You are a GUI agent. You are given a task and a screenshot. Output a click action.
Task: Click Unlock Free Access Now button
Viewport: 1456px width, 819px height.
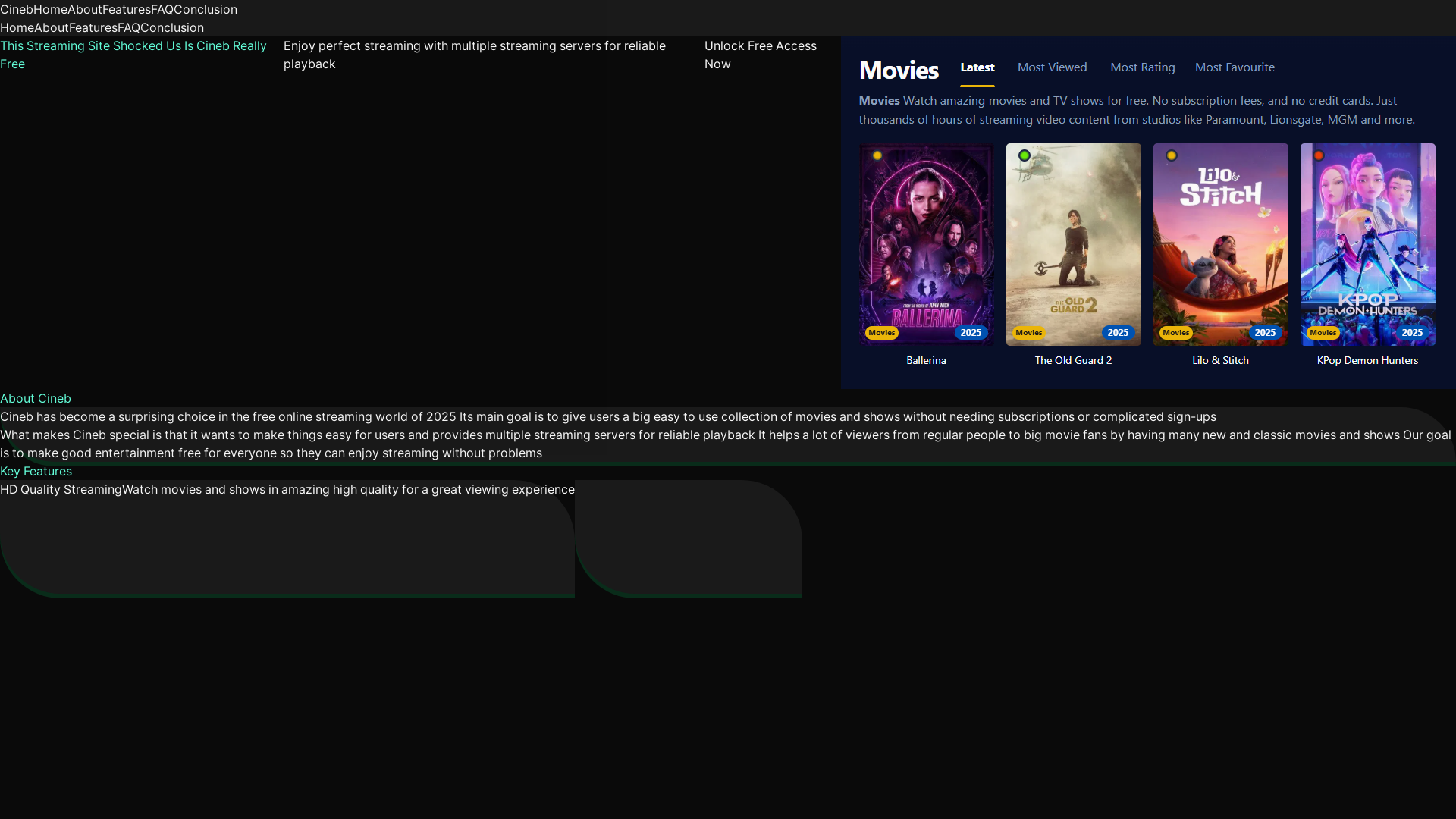point(761,55)
